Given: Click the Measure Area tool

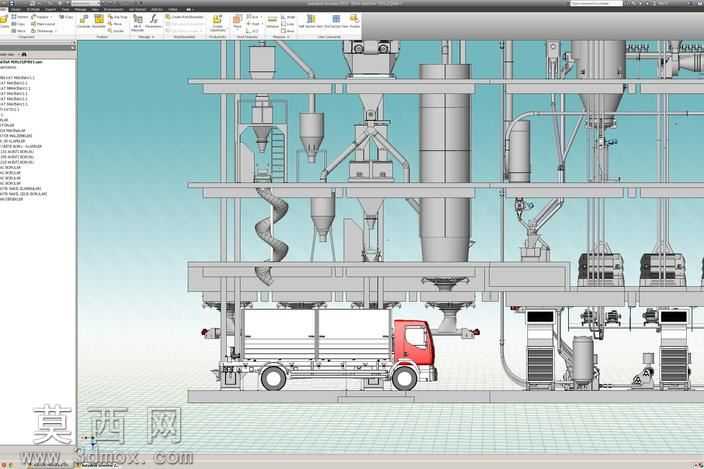Looking at the screenshot, I should click(x=288, y=31).
